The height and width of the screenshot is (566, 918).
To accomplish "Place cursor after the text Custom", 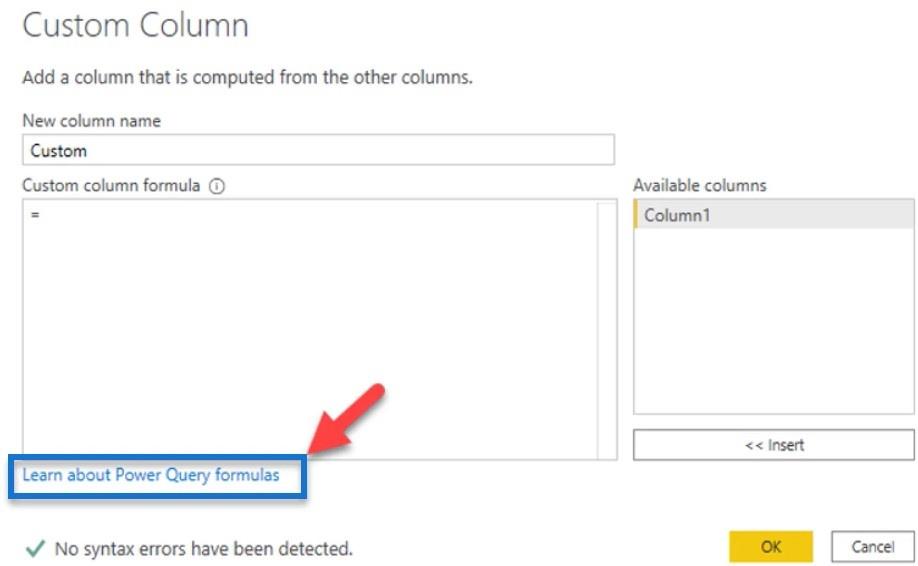I will click(x=88, y=150).
